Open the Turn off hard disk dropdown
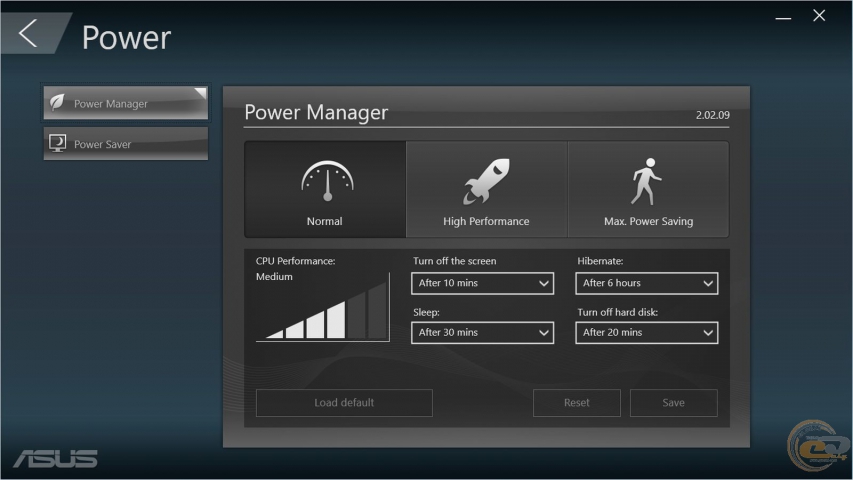 (647, 333)
